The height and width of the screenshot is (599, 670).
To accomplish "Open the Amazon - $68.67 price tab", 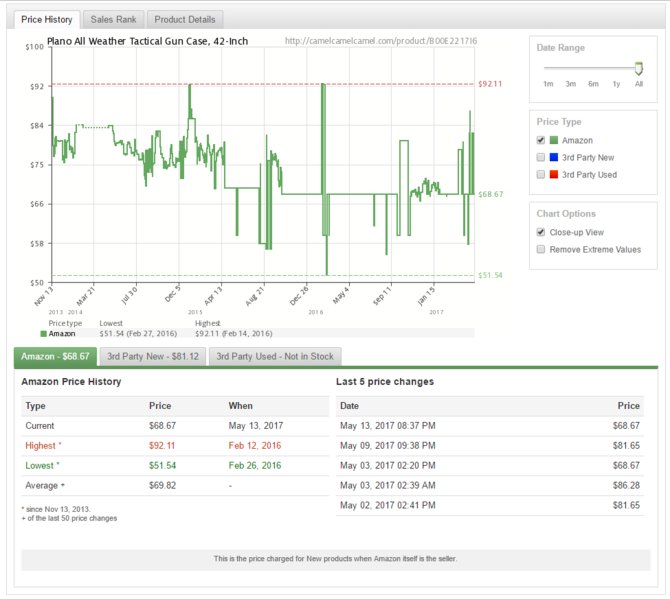I will coord(55,356).
